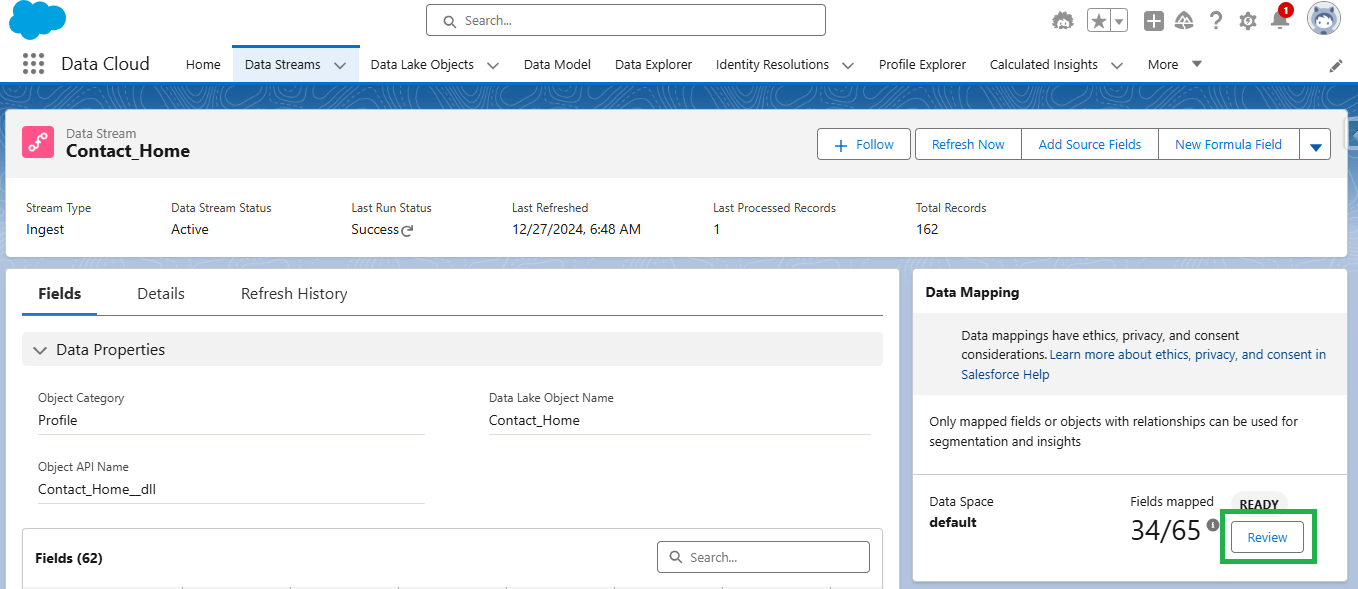The width and height of the screenshot is (1358, 589).
Task: Open the Setup gear icon
Action: pyautogui.click(x=1248, y=21)
